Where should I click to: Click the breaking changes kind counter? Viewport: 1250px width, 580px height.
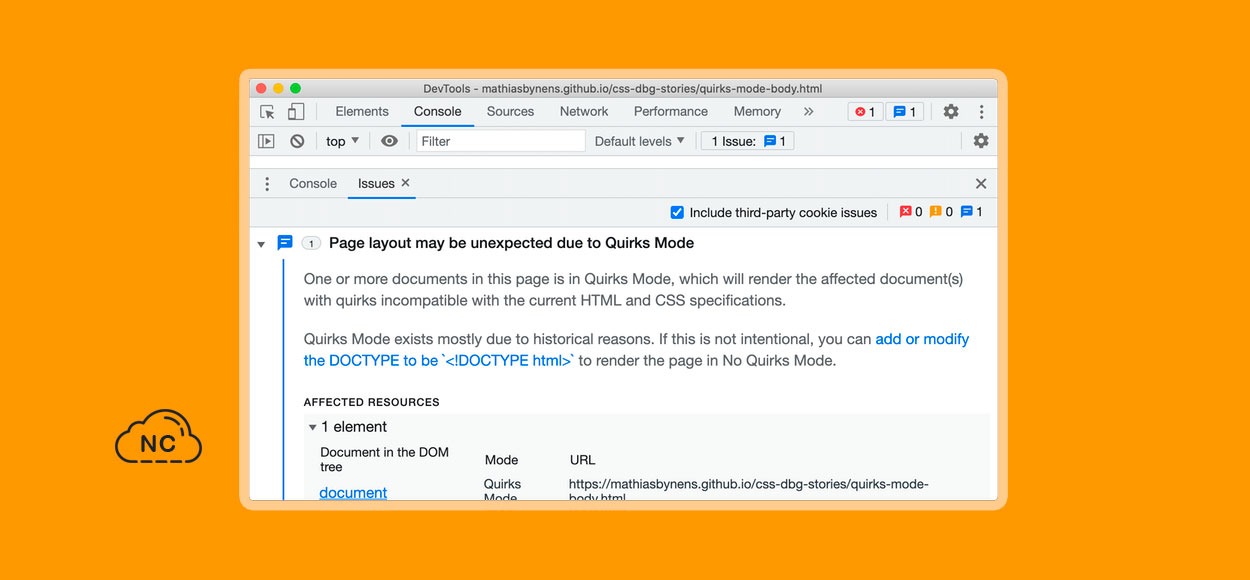coord(941,212)
